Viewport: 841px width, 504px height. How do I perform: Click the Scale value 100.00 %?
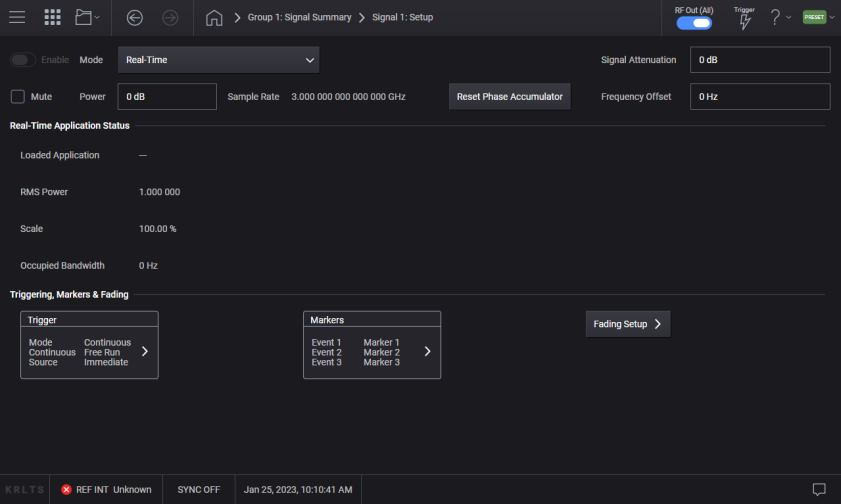click(158, 228)
